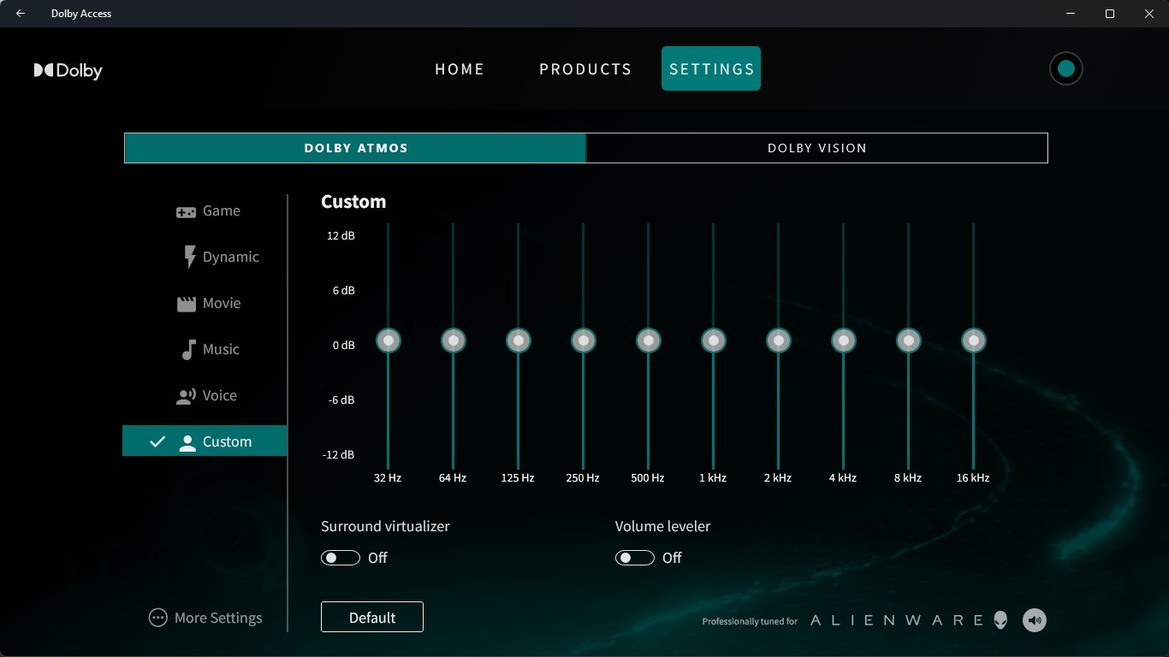Click the Custom heading text
This screenshot has height=657, width=1169.
353,201
